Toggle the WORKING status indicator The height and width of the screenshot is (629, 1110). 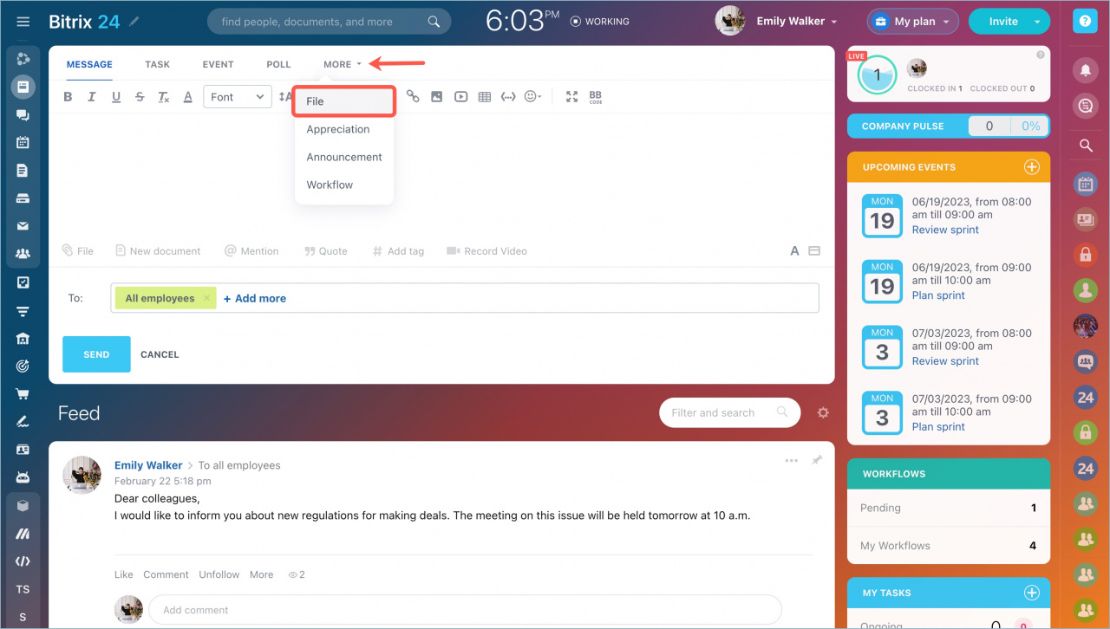pyautogui.click(x=600, y=21)
